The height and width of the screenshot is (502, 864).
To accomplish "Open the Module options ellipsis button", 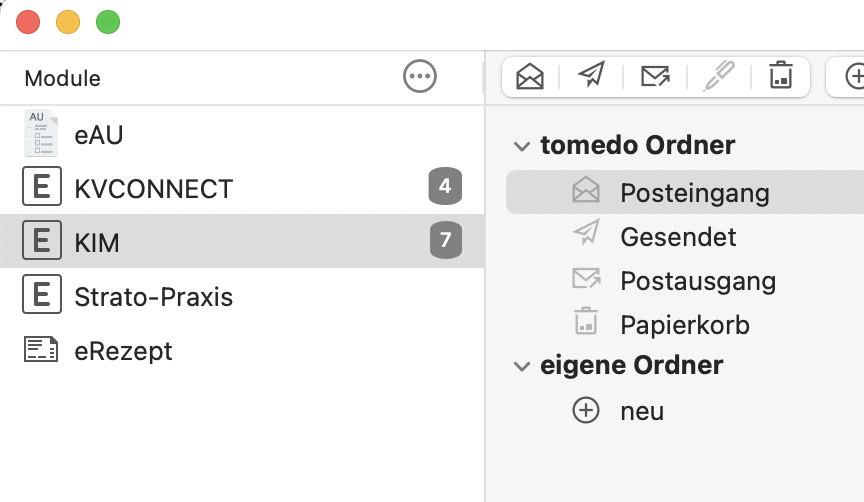I will coord(420,77).
